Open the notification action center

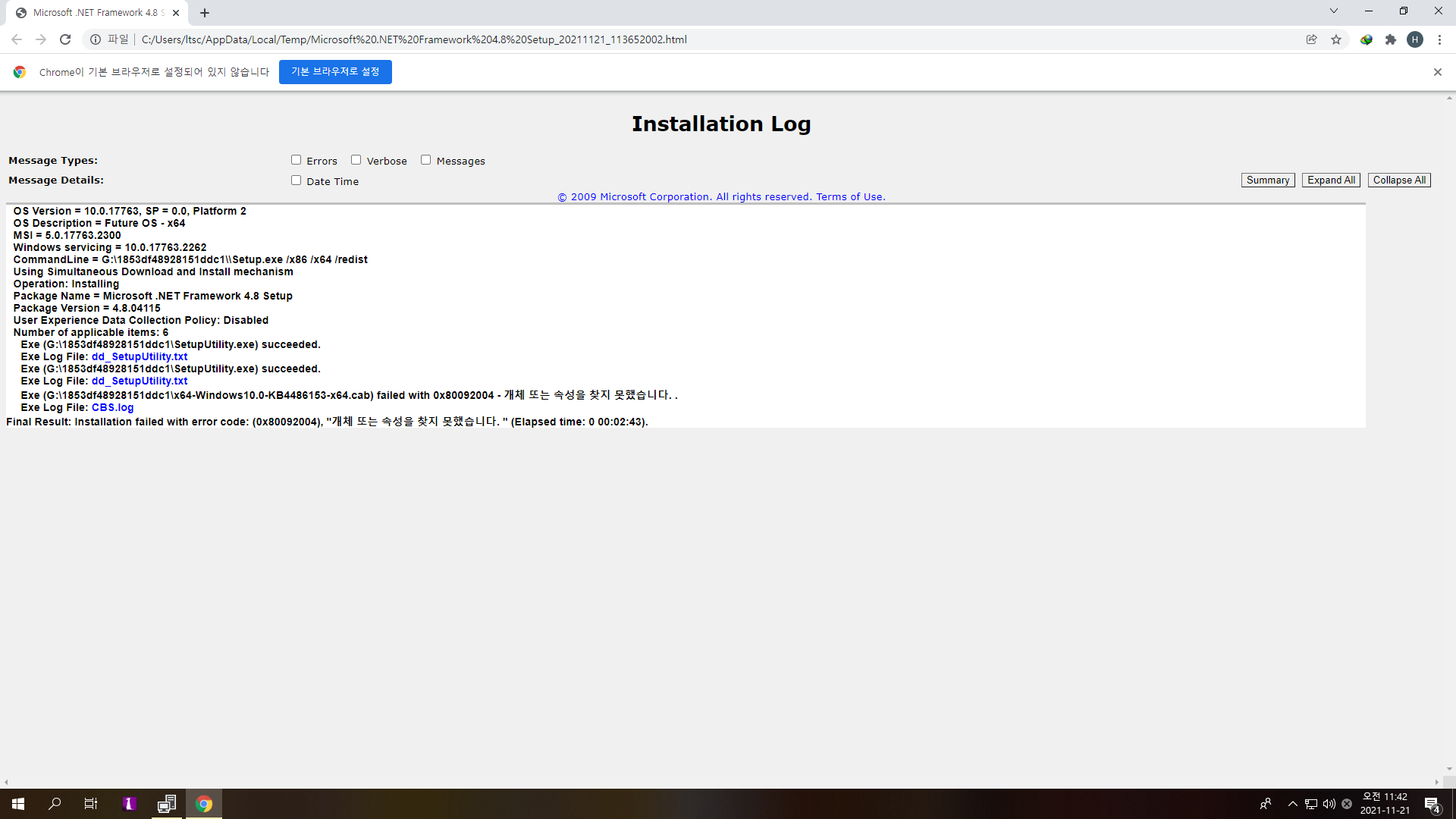(x=1432, y=804)
